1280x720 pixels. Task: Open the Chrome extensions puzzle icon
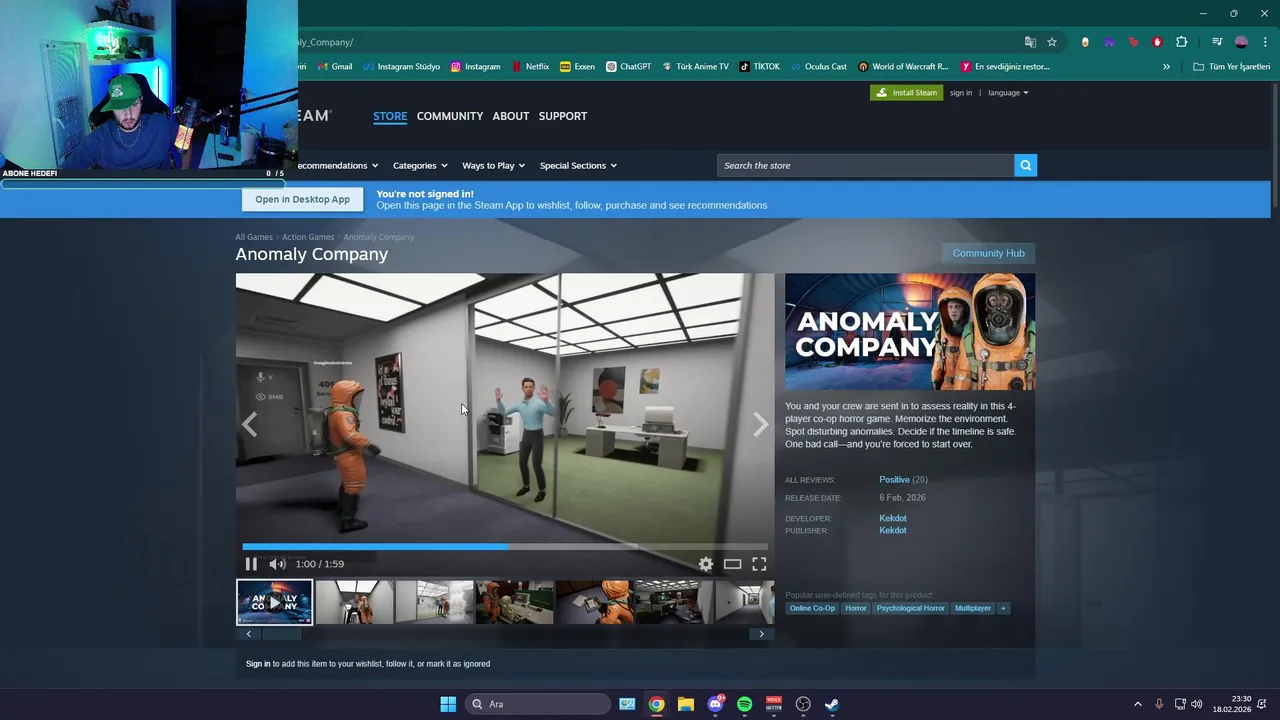click(1182, 42)
